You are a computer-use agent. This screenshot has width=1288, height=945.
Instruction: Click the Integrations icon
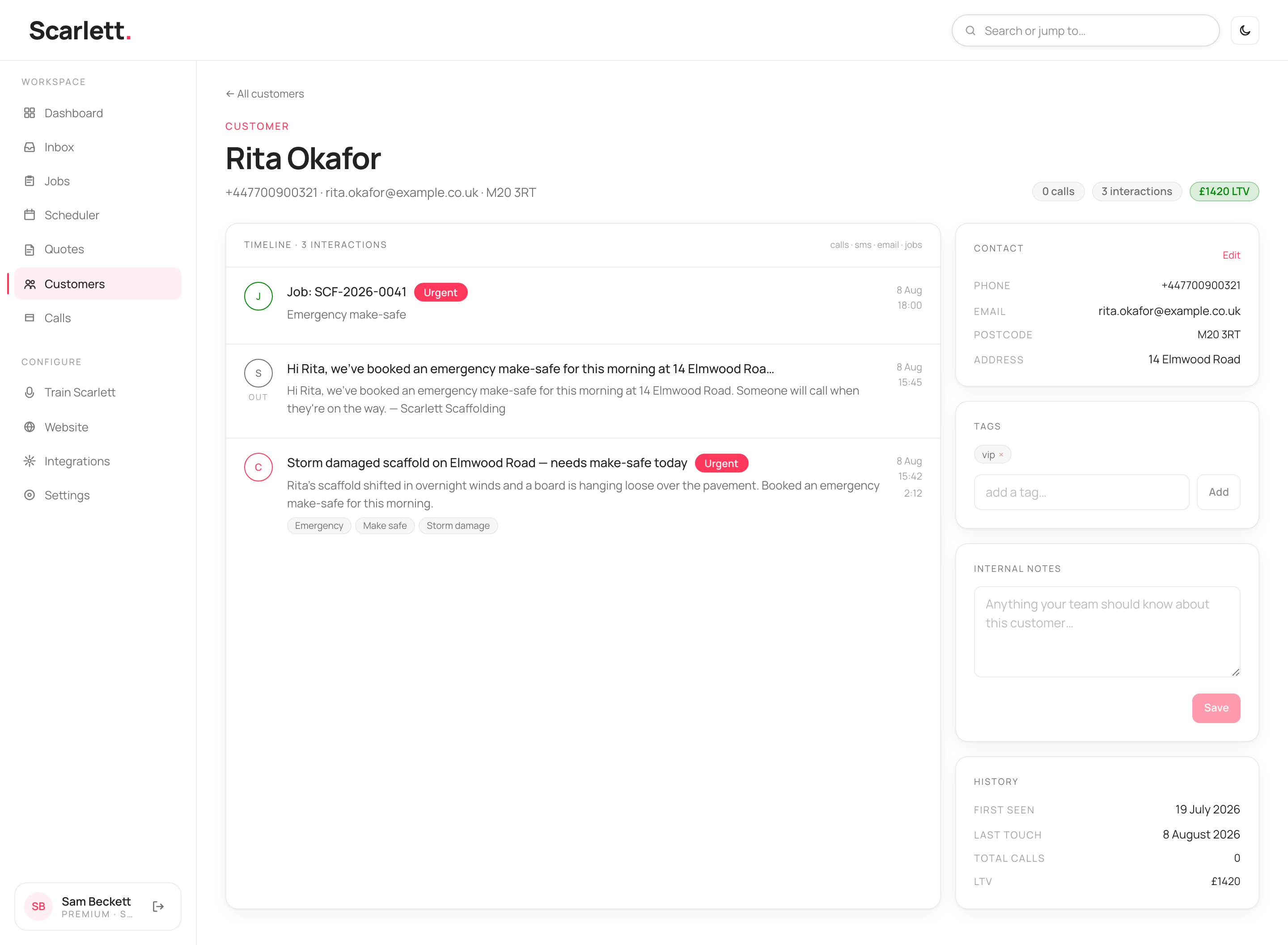30,461
